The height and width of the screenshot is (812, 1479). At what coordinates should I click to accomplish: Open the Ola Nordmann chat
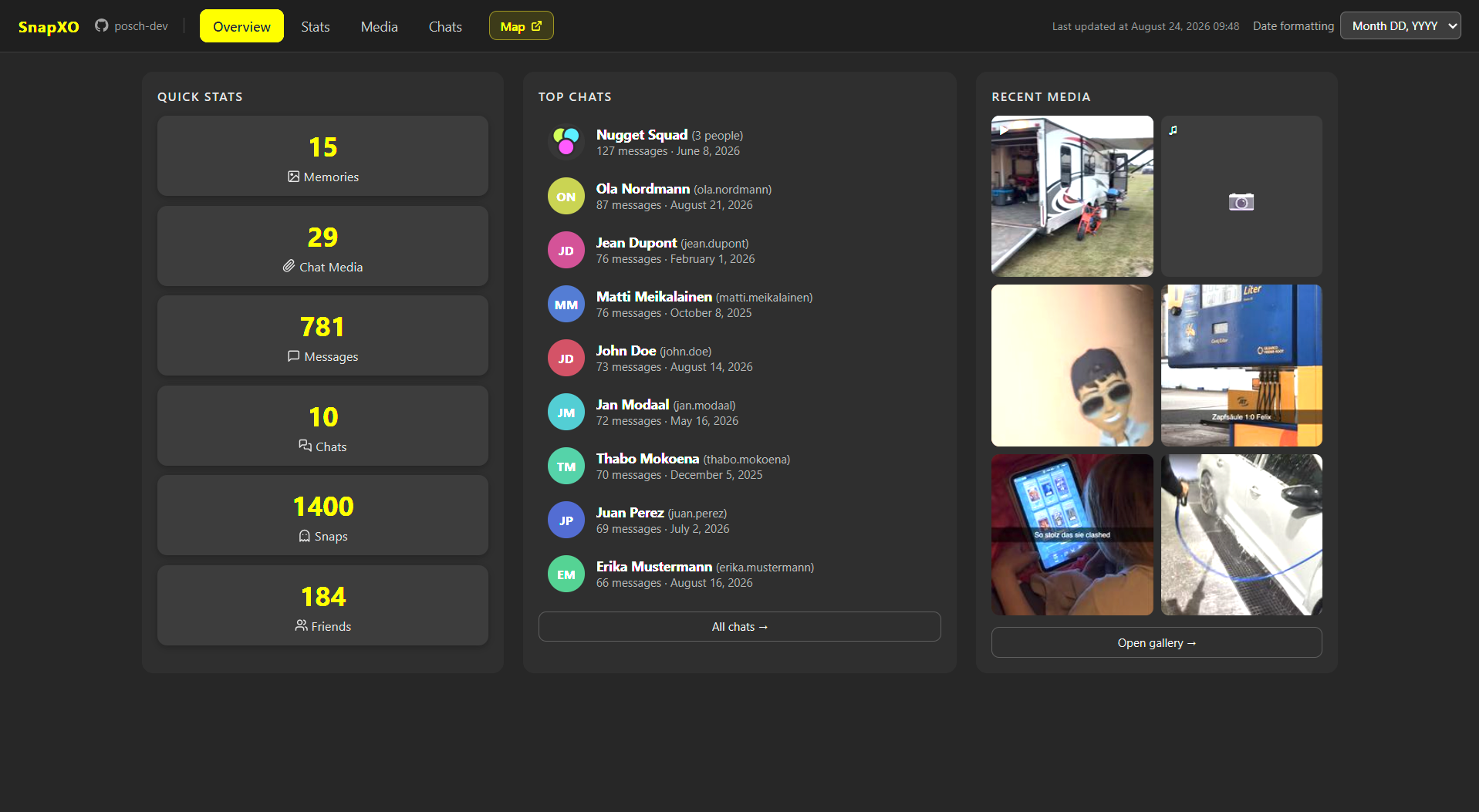(740, 197)
